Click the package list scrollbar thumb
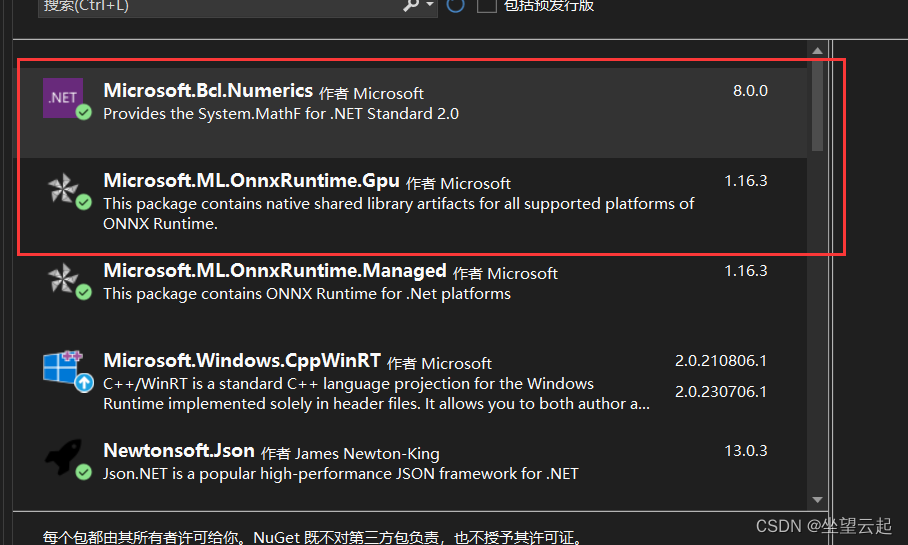Image resolution: width=908 pixels, height=545 pixels. pos(817,104)
